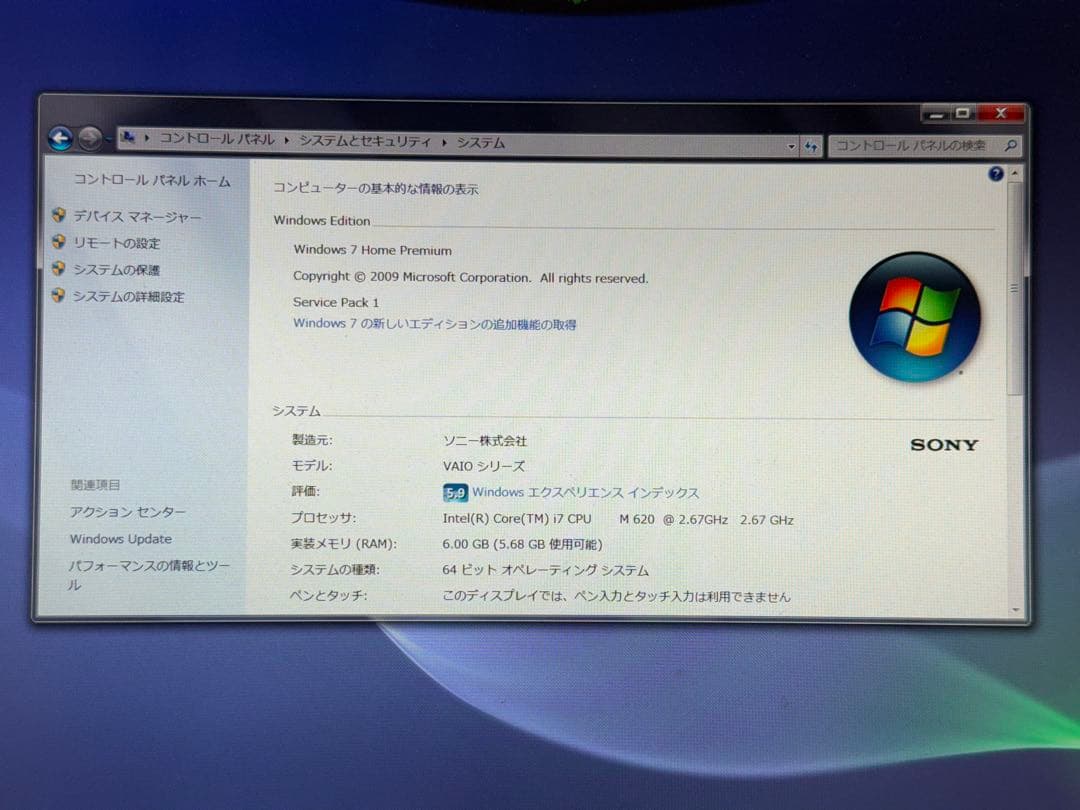1080x810 pixels.
Task: Click the grayed forward navigation arrow icon
Action: click(x=90, y=139)
